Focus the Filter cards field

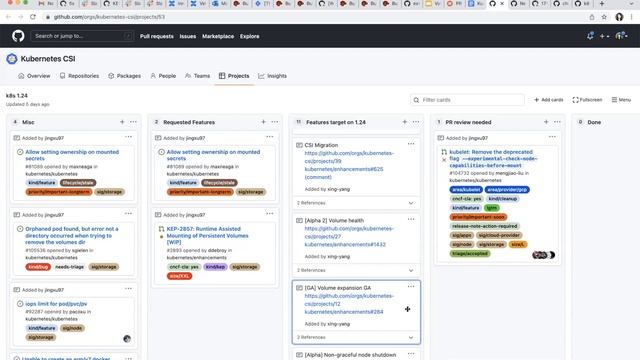467,100
